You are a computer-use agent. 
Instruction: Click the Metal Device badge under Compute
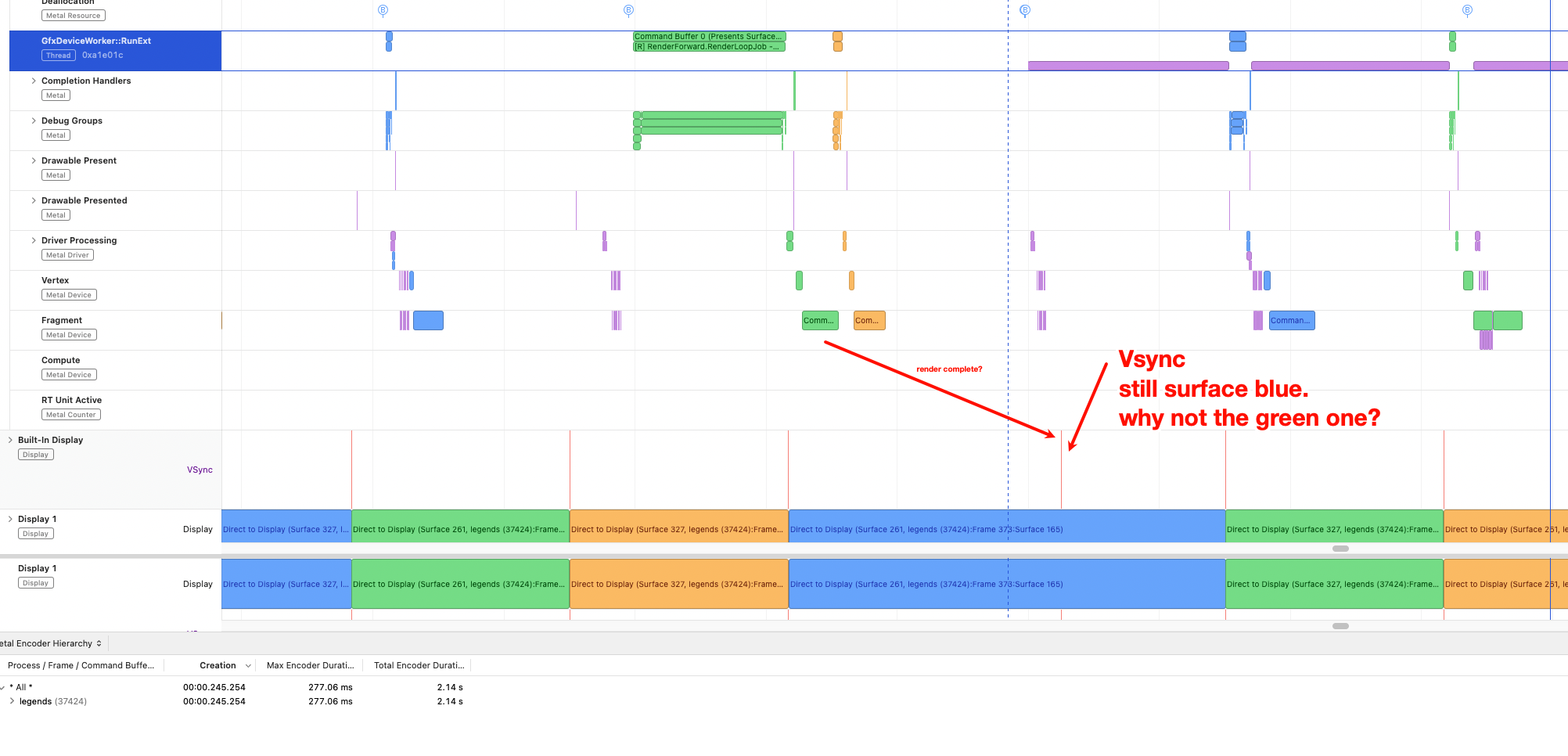click(x=69, y=375)
